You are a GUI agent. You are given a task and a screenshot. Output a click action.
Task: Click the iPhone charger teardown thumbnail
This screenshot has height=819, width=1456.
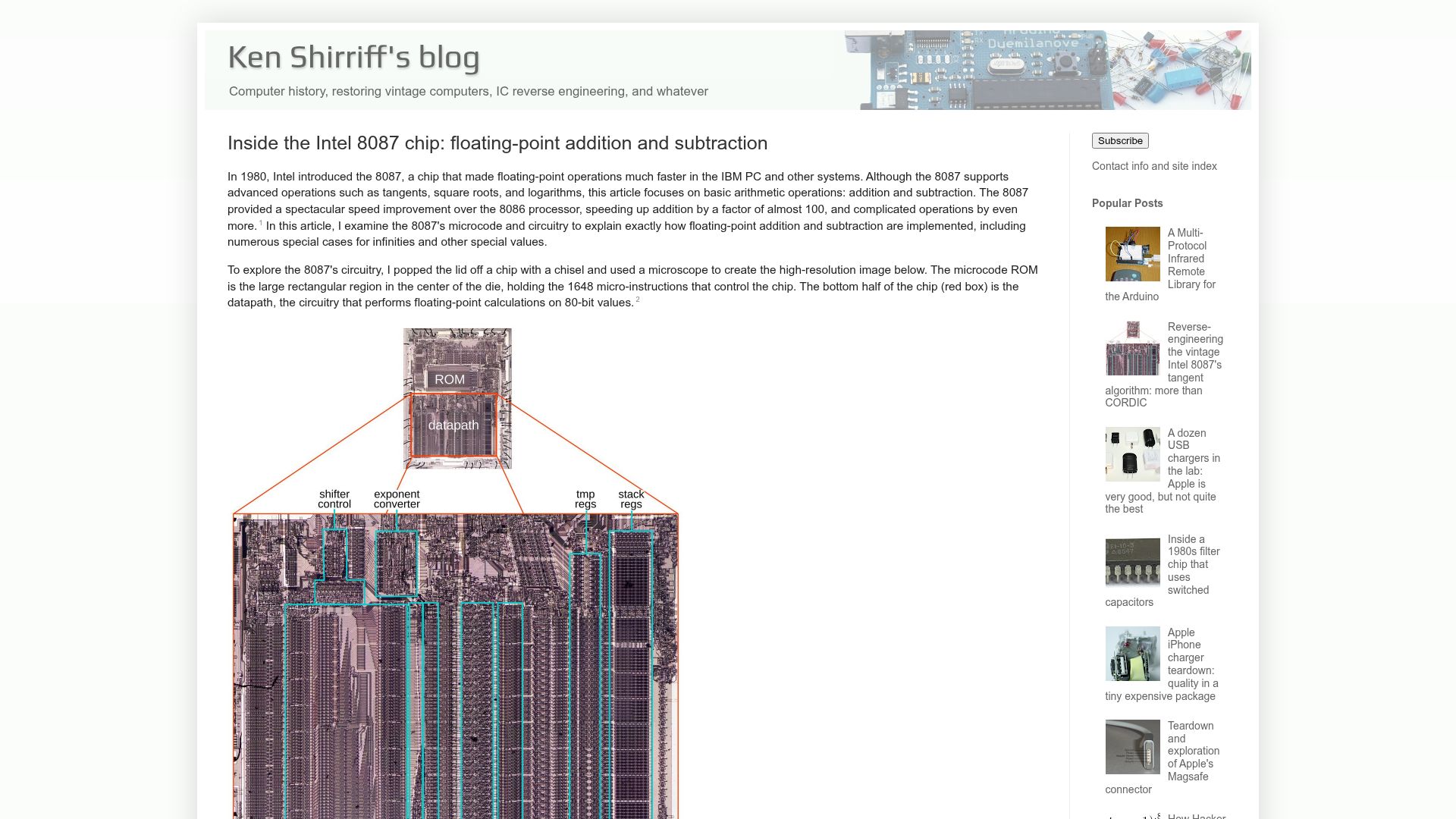tap(1132, 654)
